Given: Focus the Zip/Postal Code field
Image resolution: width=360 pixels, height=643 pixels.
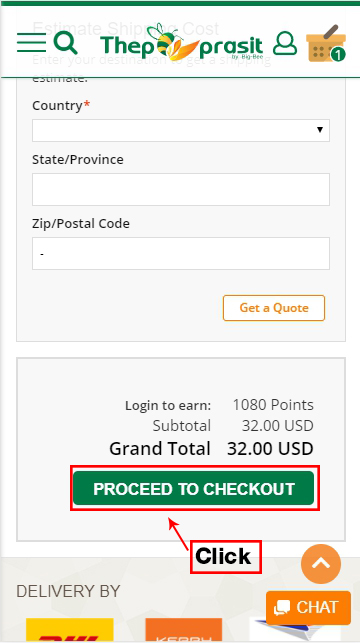Looking at the screenshot, I should tap(181, 253).
